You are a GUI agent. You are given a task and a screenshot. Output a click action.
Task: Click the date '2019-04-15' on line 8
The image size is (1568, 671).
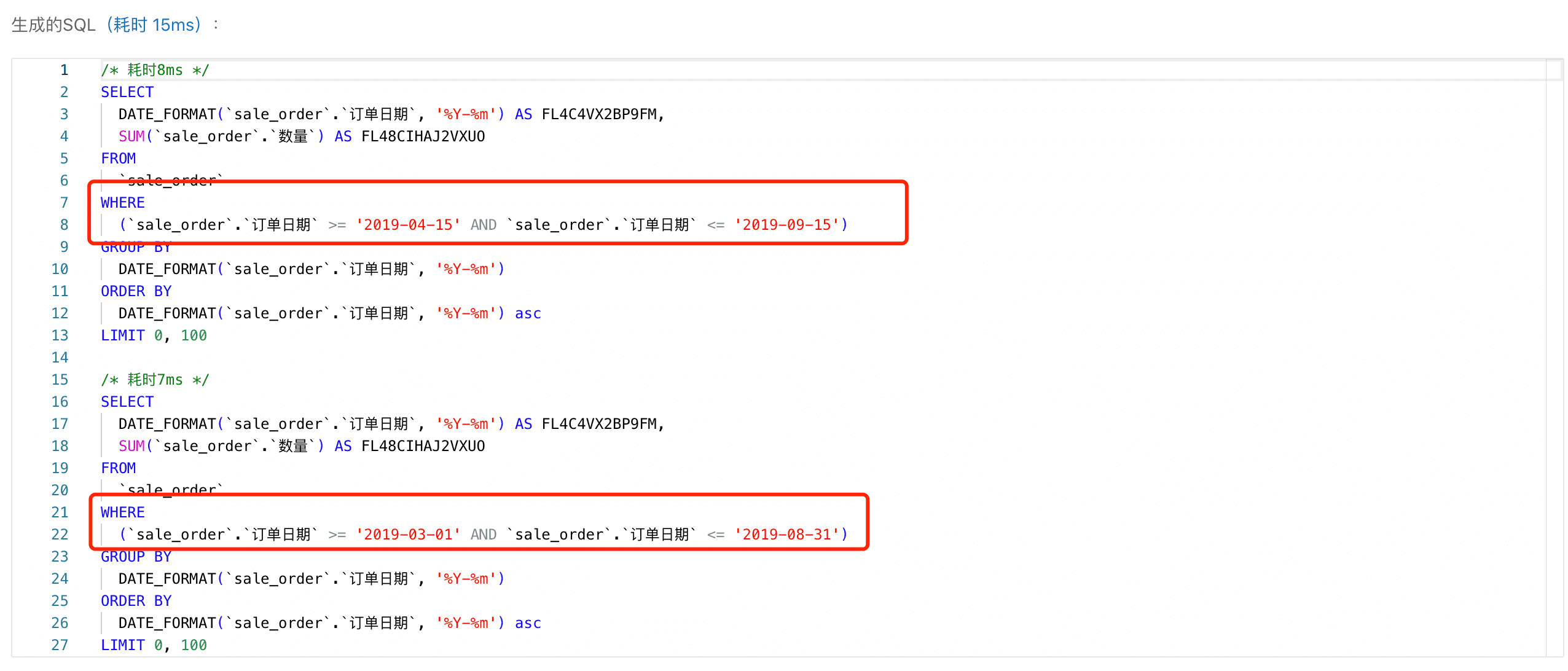click(x=408, y=225)
